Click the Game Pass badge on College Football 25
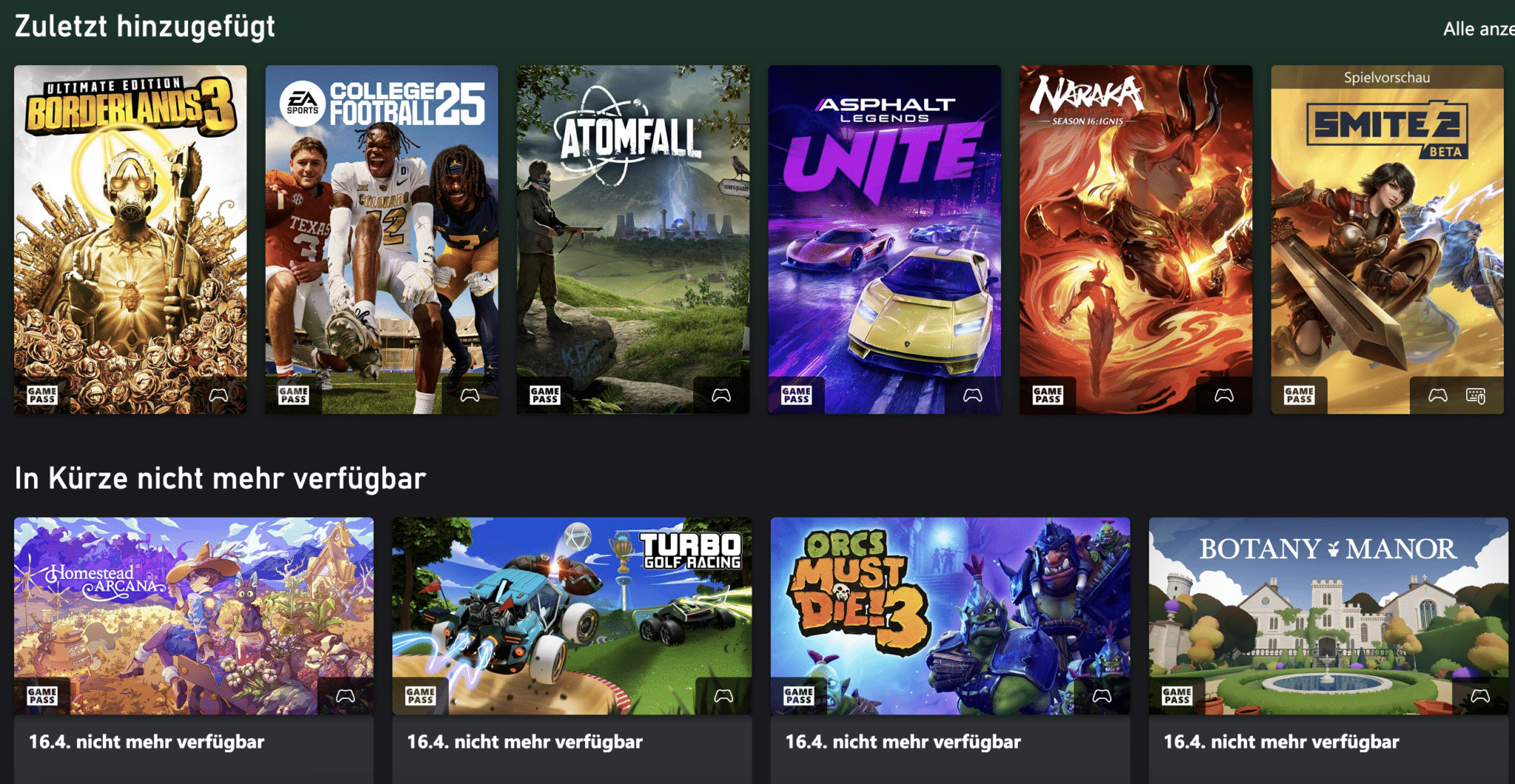1515x784 pixels. tap(294, 395)
